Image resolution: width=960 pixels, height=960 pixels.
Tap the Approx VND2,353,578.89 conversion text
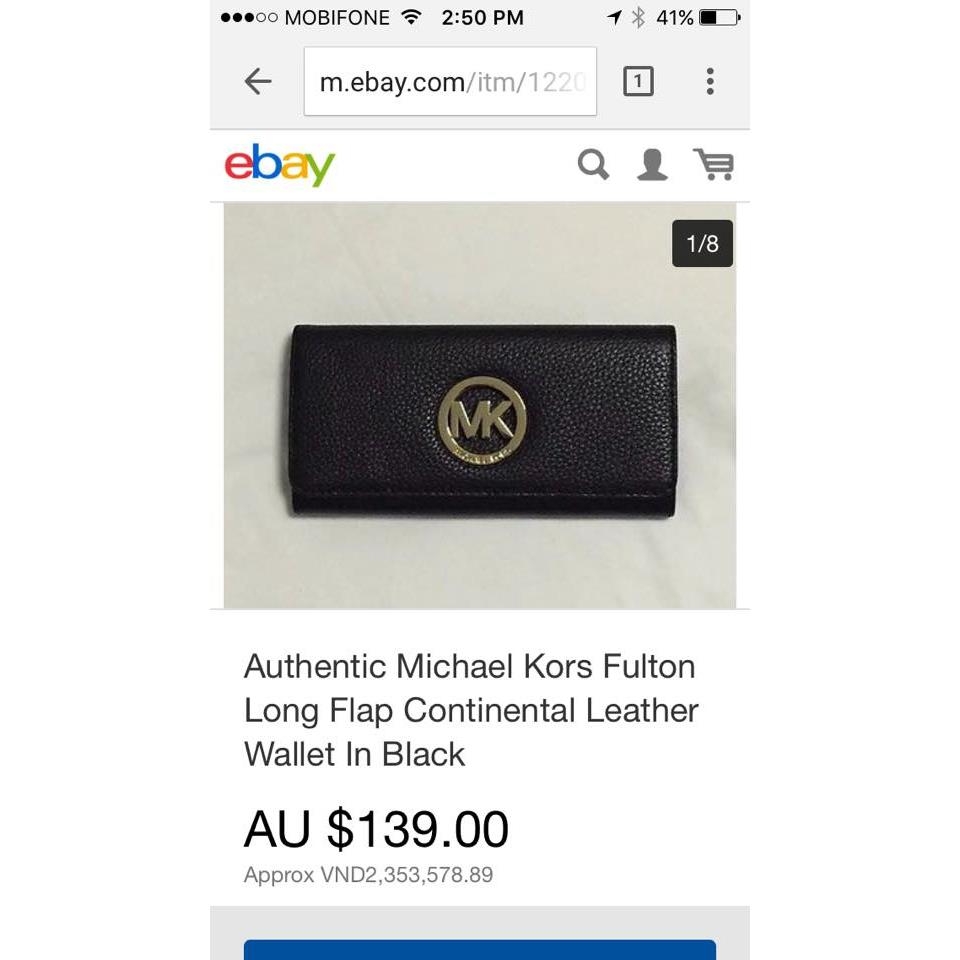(368, 874)
